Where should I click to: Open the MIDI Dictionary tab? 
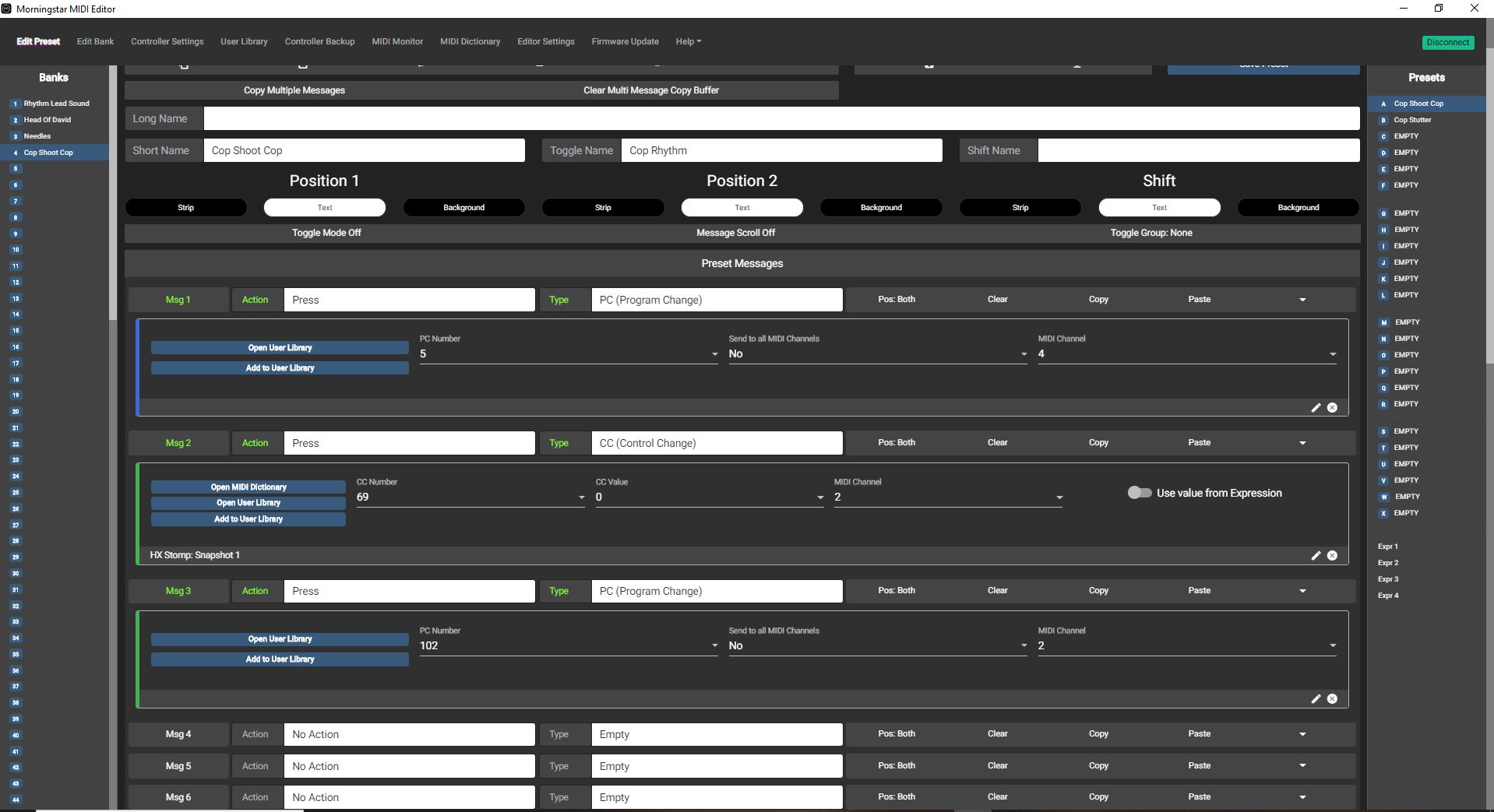point(470,41)
